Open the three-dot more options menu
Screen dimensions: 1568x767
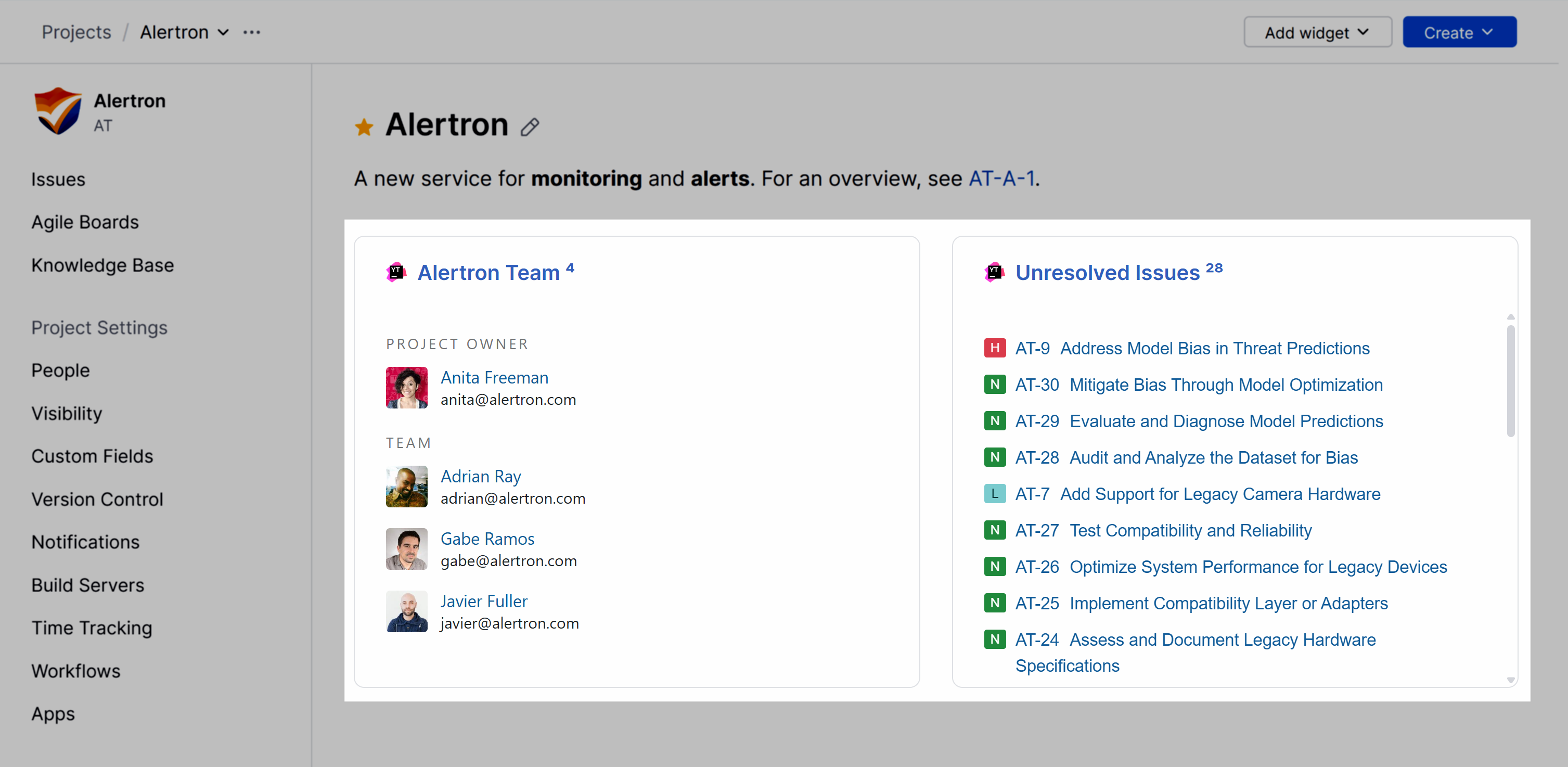pos(251,32)
